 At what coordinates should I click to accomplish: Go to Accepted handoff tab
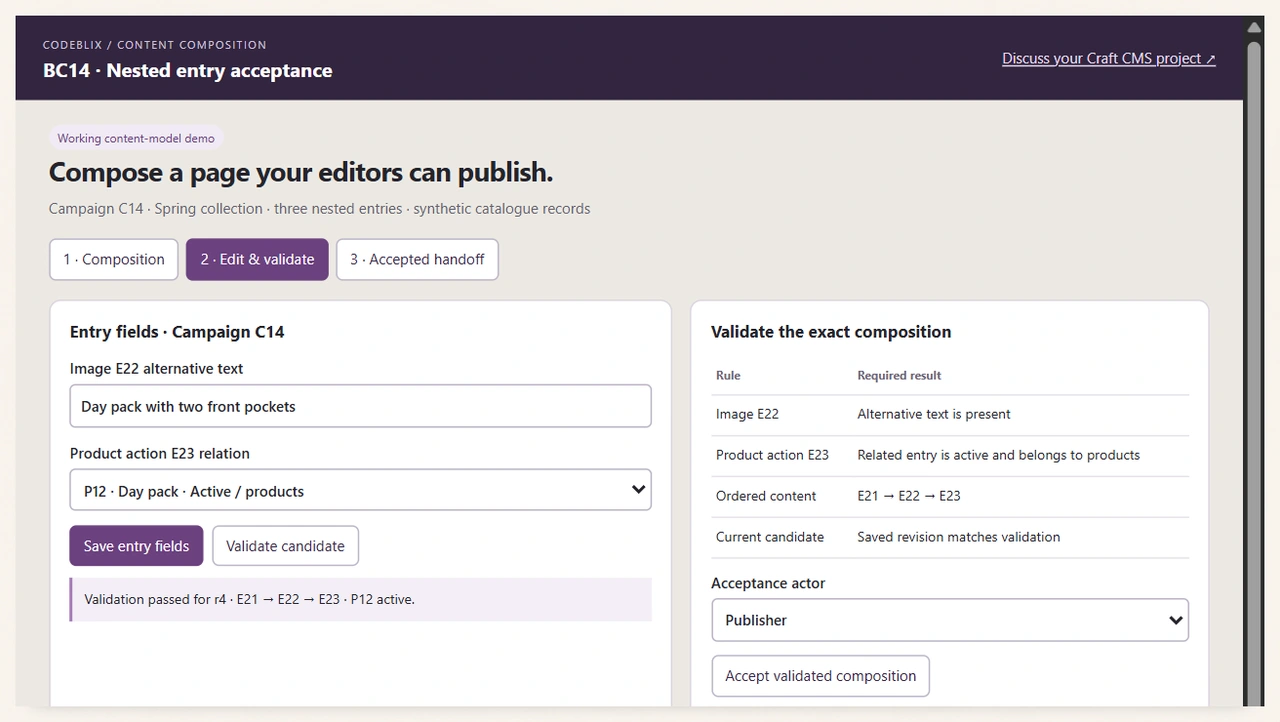coord(417,259)
